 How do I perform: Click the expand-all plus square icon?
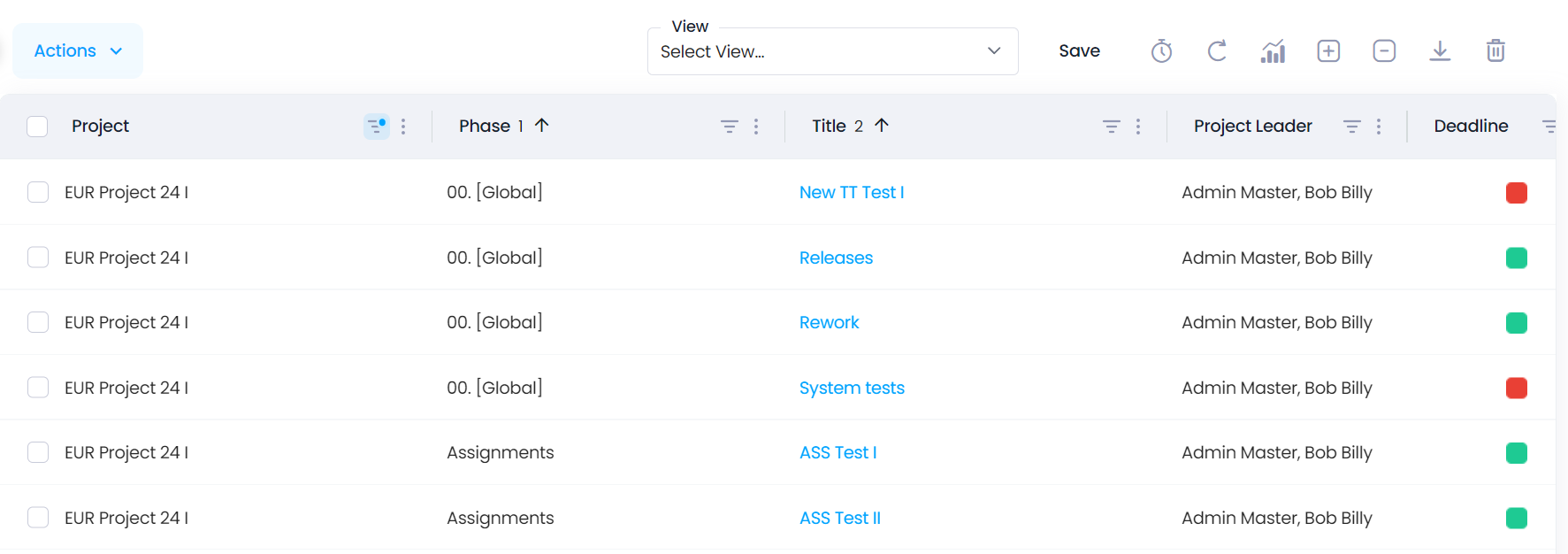(1328, 51)
